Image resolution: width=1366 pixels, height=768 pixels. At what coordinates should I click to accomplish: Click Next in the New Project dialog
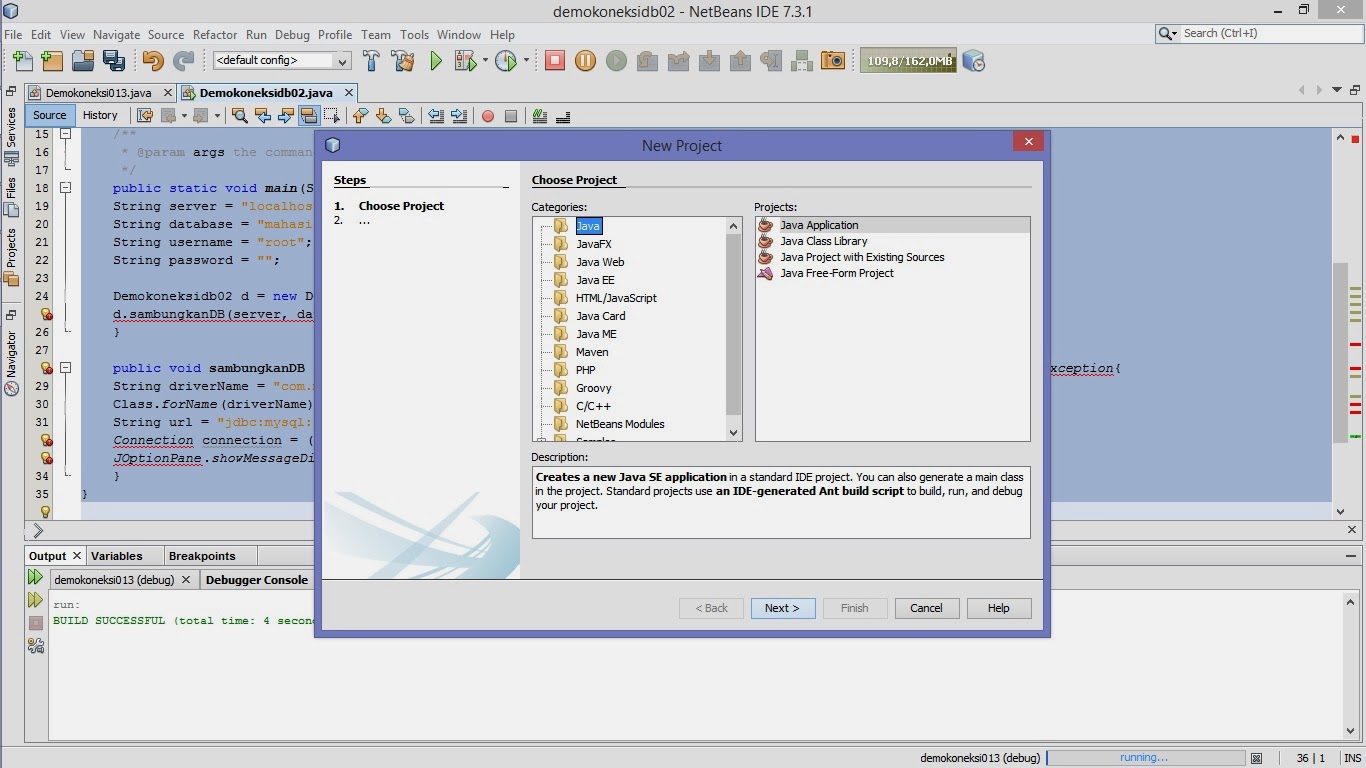tap(782, 608)
